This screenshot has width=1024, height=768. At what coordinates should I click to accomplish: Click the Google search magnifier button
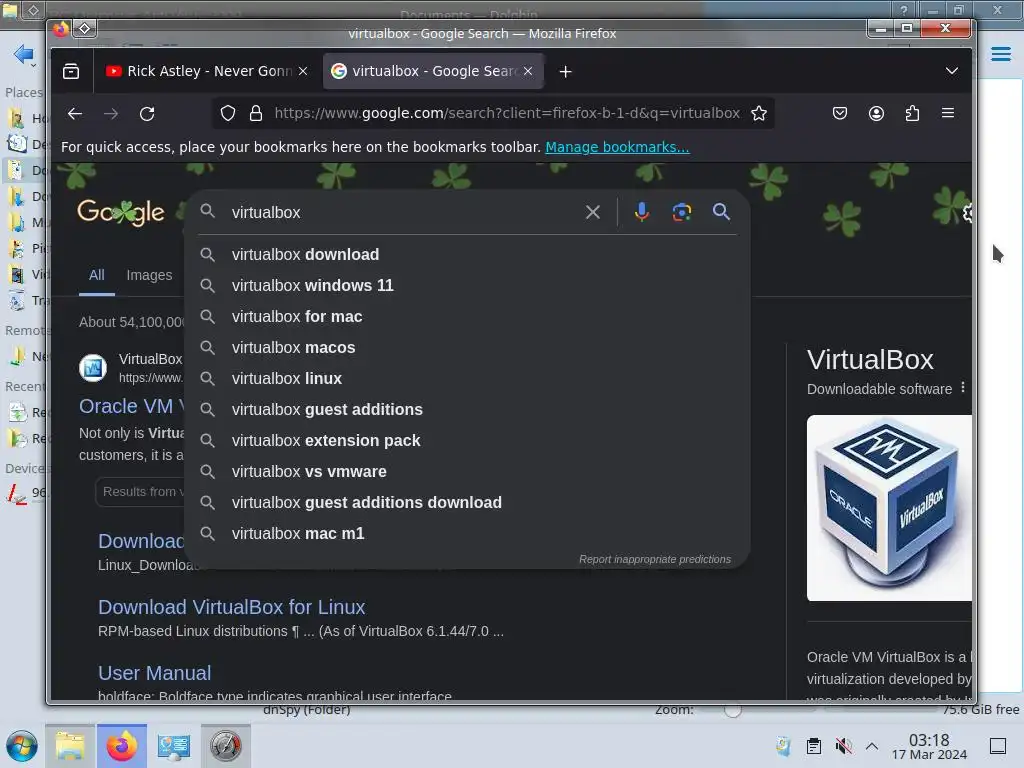(x=721, y=212)
